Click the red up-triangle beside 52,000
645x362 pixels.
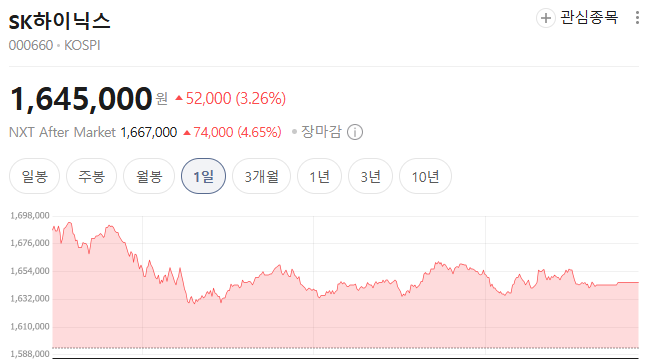pyautogui.click(x=179, y=98)
